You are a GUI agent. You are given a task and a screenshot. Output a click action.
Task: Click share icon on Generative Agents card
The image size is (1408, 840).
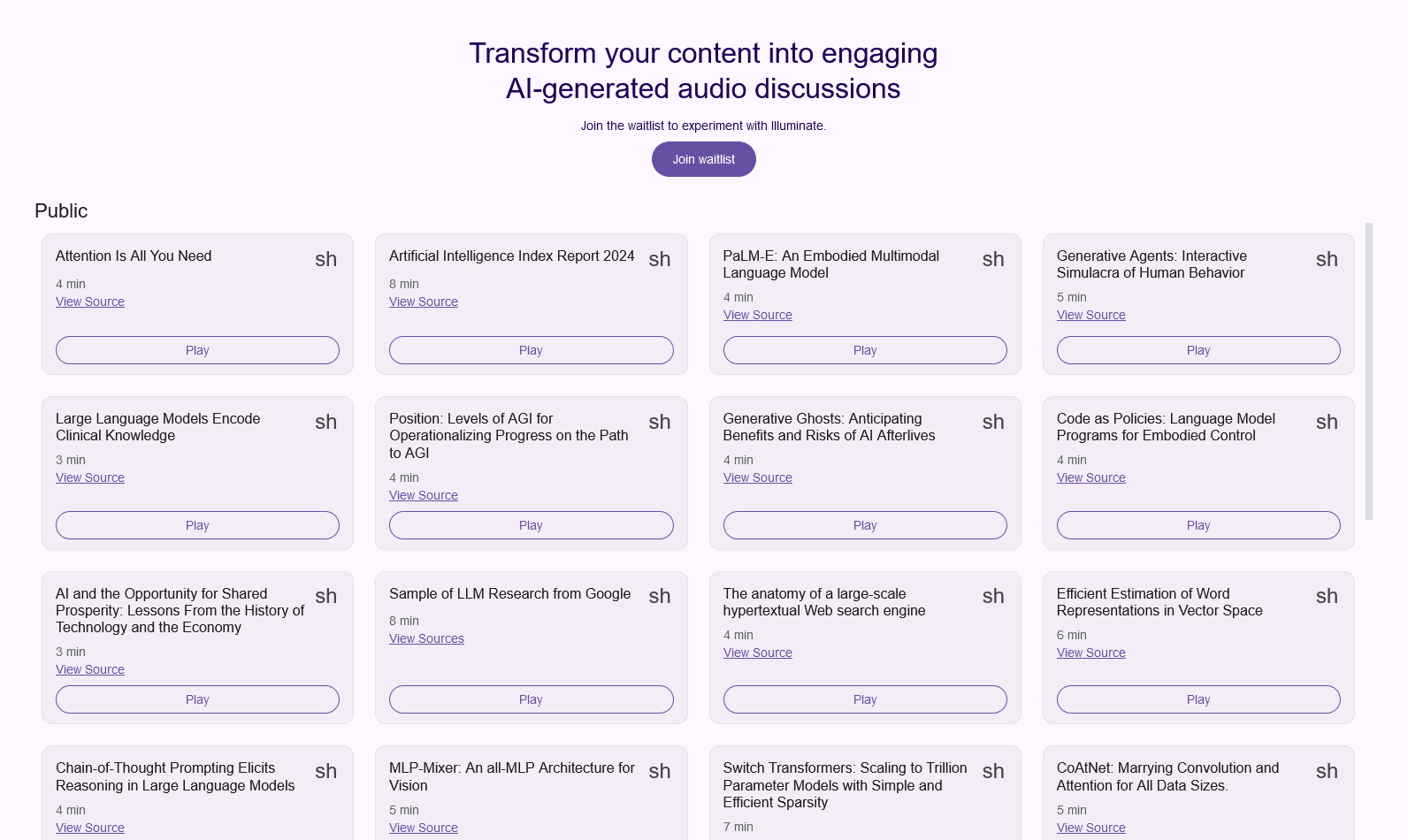[x=1327, y=259]
